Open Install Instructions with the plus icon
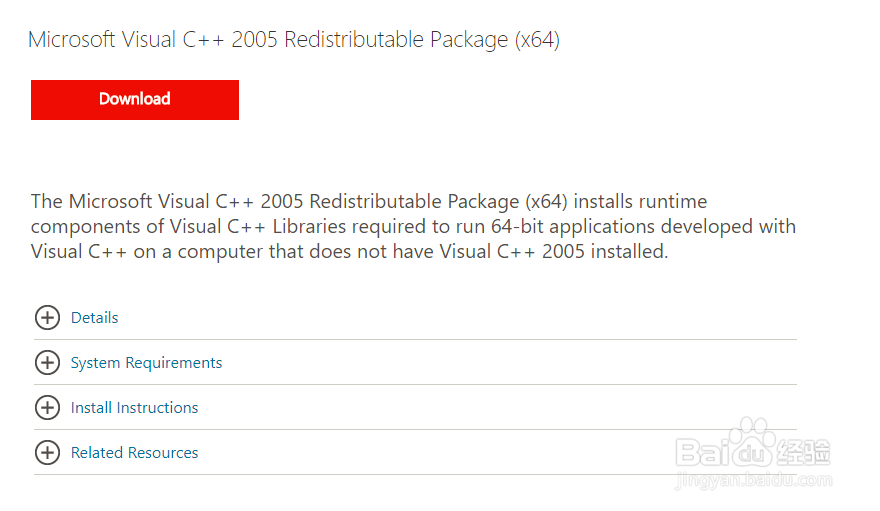Screen dimensions: 880x511 [48, 407]
